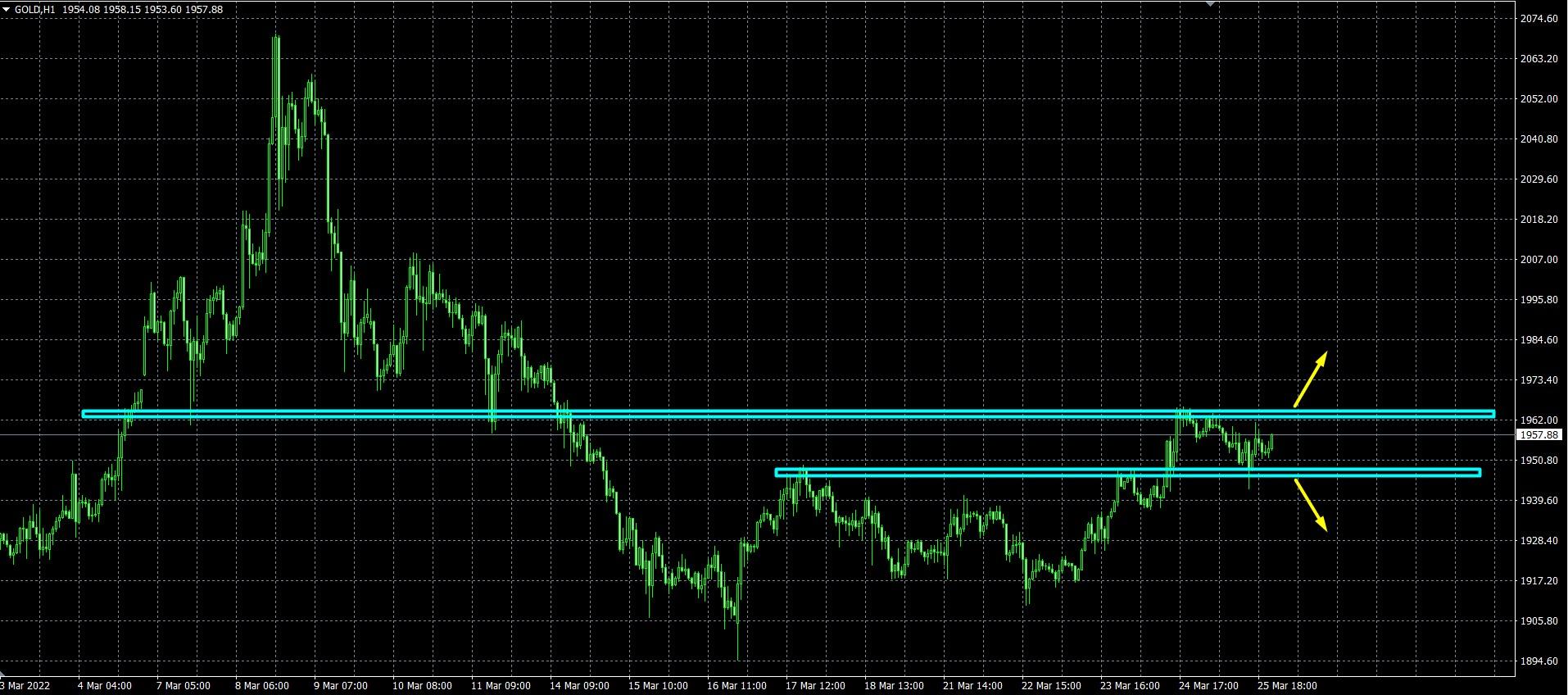Click the 2007.00 price axis label
This screenshot has height=695, width=1568.
1539,259
